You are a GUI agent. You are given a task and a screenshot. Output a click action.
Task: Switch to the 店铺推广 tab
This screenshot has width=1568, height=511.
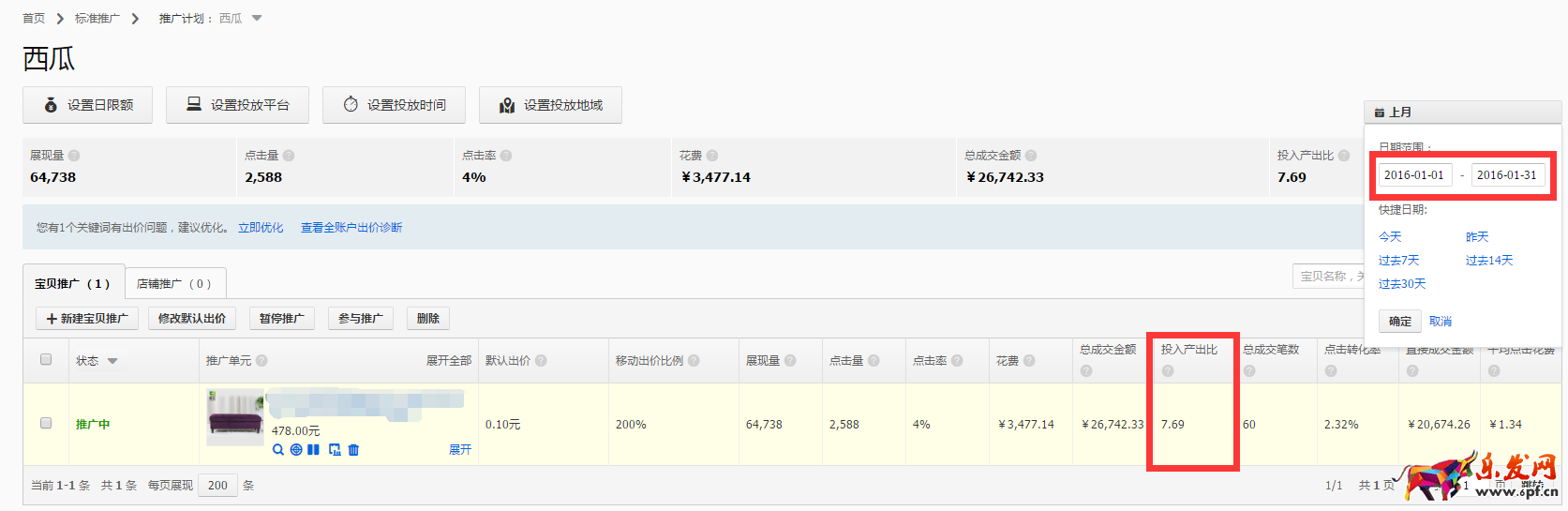(x=174, y=283)
